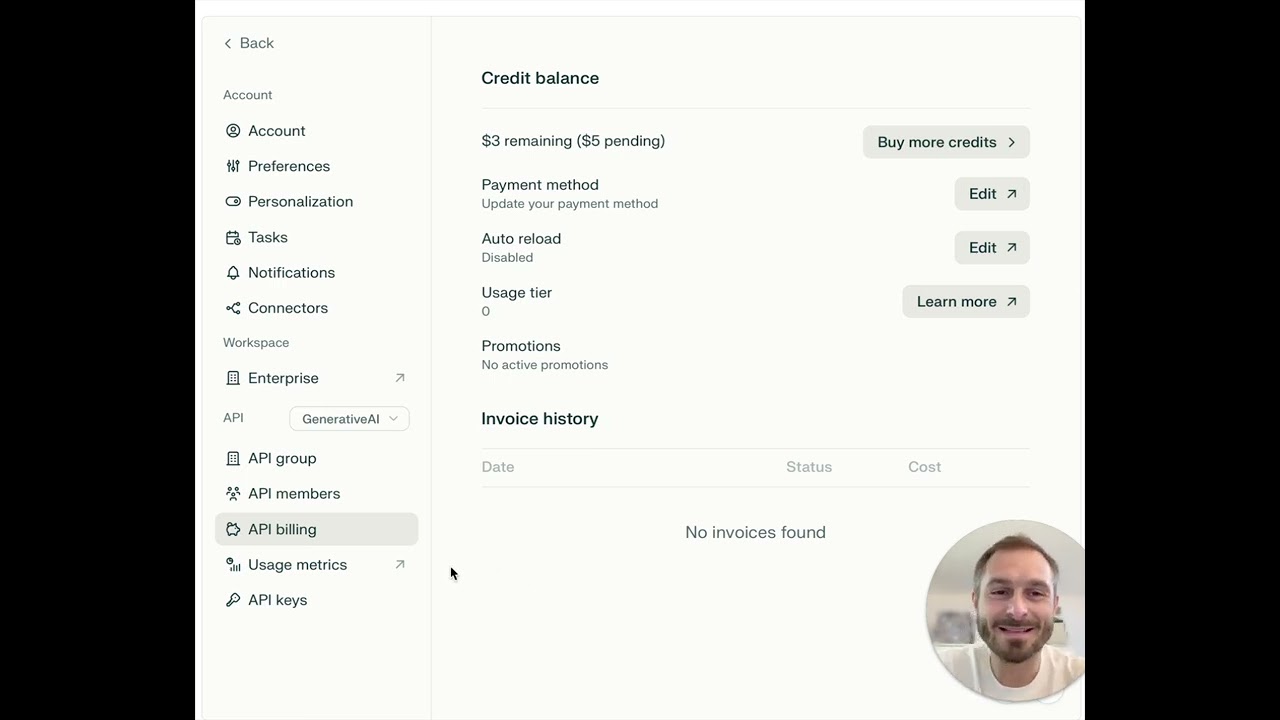
Task: Click the API members people icon
Action: coord(233,493)
